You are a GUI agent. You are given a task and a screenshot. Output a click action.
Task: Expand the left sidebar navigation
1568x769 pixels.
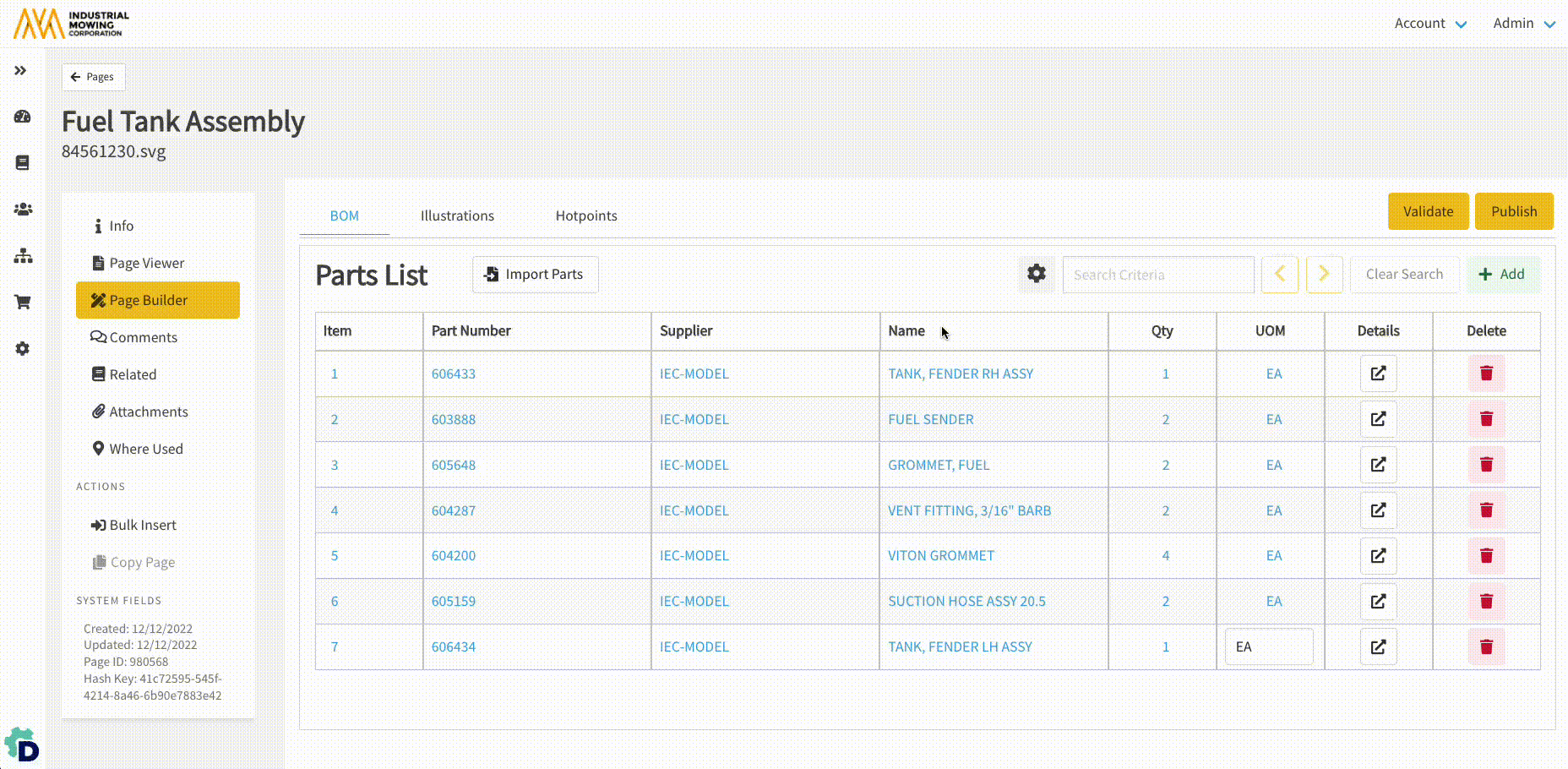[20, 71]
